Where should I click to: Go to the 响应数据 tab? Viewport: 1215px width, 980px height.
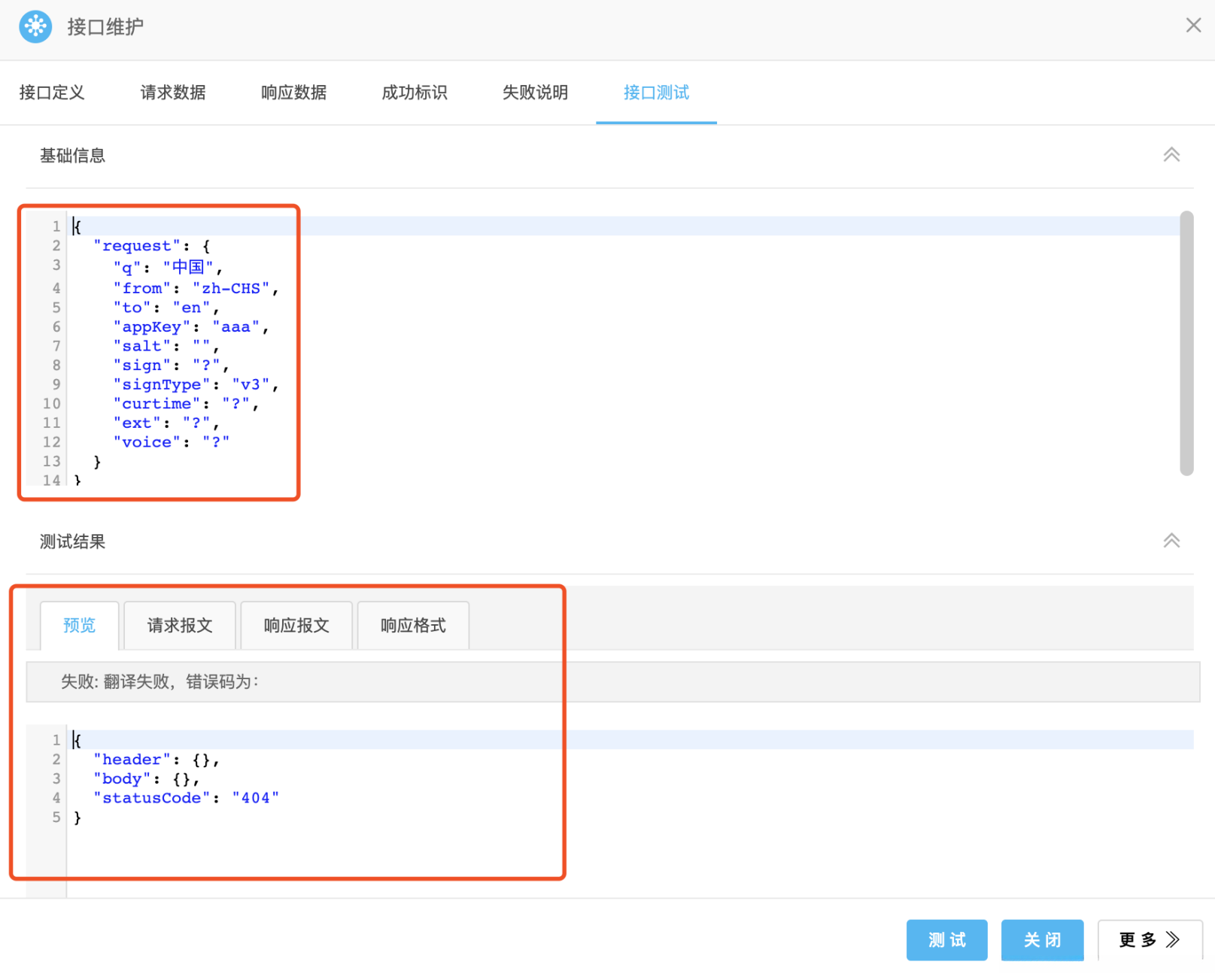click(x=294, y=93)
